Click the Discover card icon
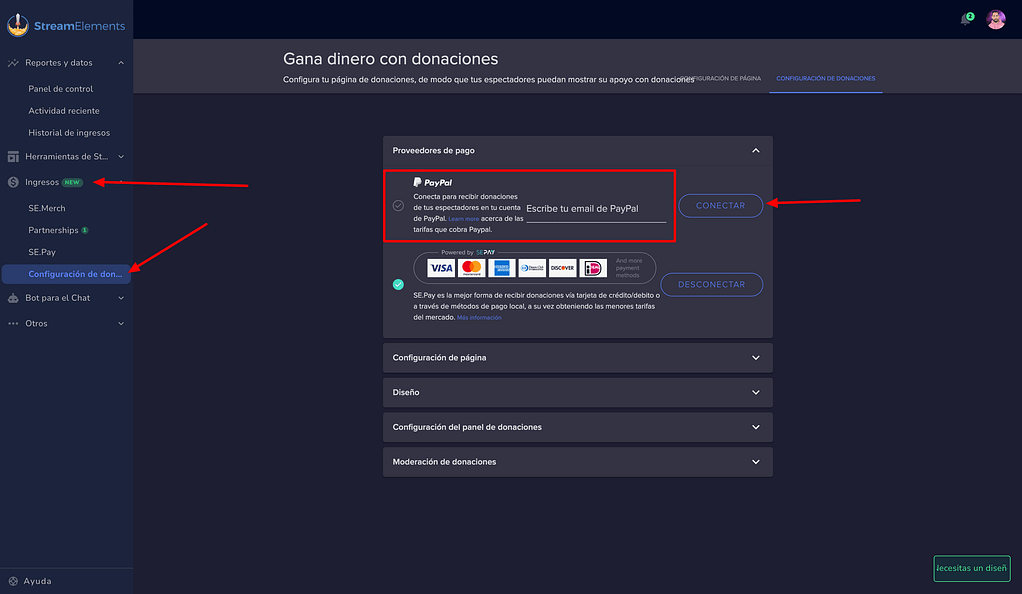 pos(562,268)
